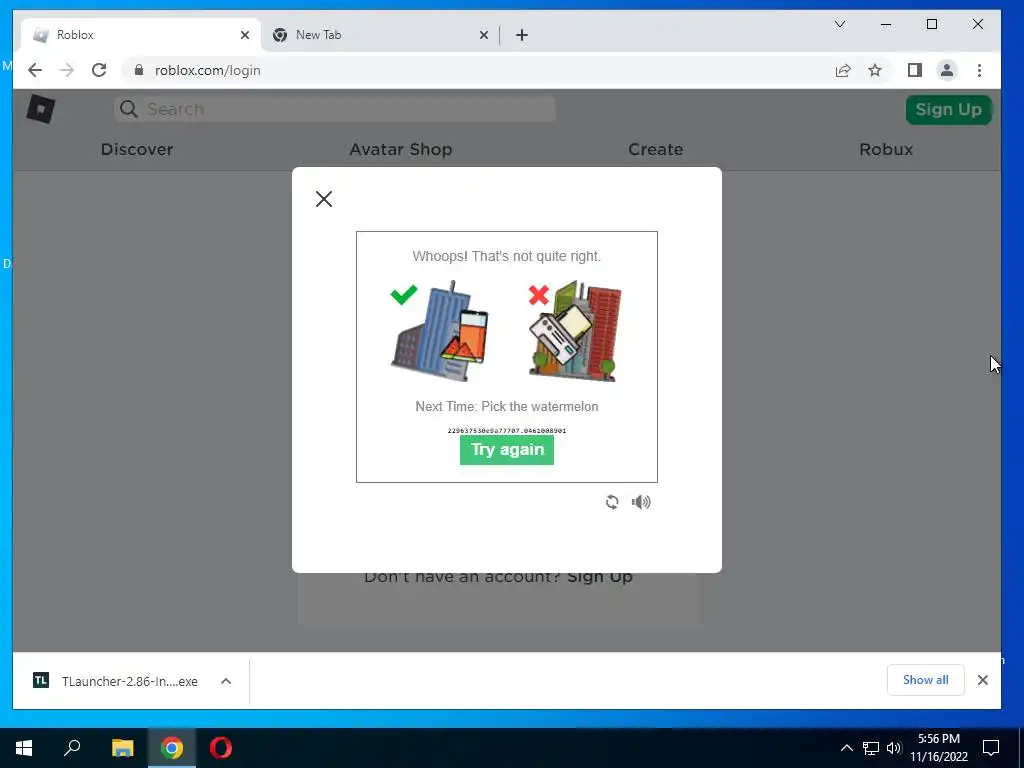Open the Create menu item
The width and height of the screenshot is (1024, 768).
click(x=656, y=150)
